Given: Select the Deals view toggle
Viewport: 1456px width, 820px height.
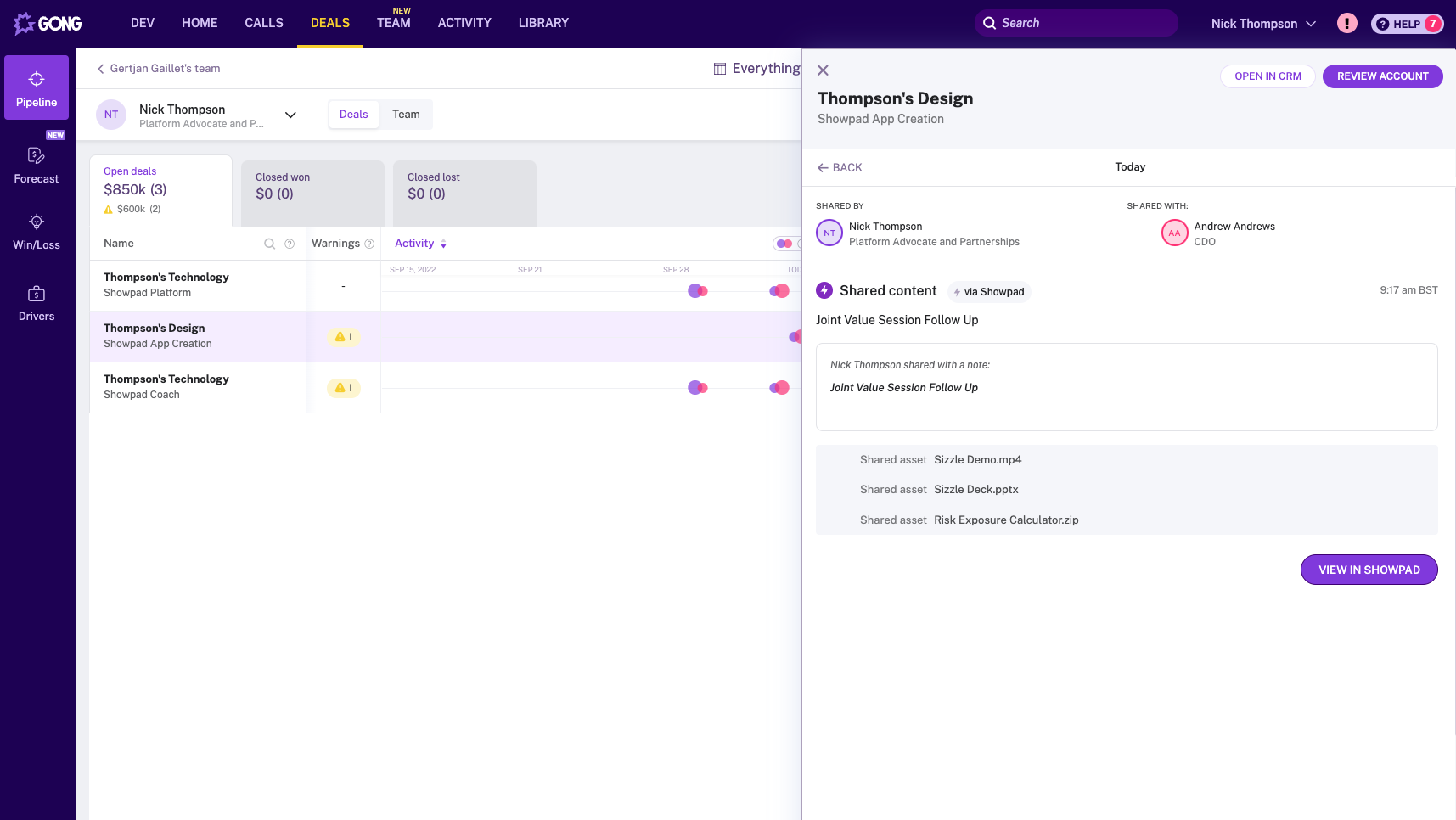Looking at the screenshot, I should (354, 115).
